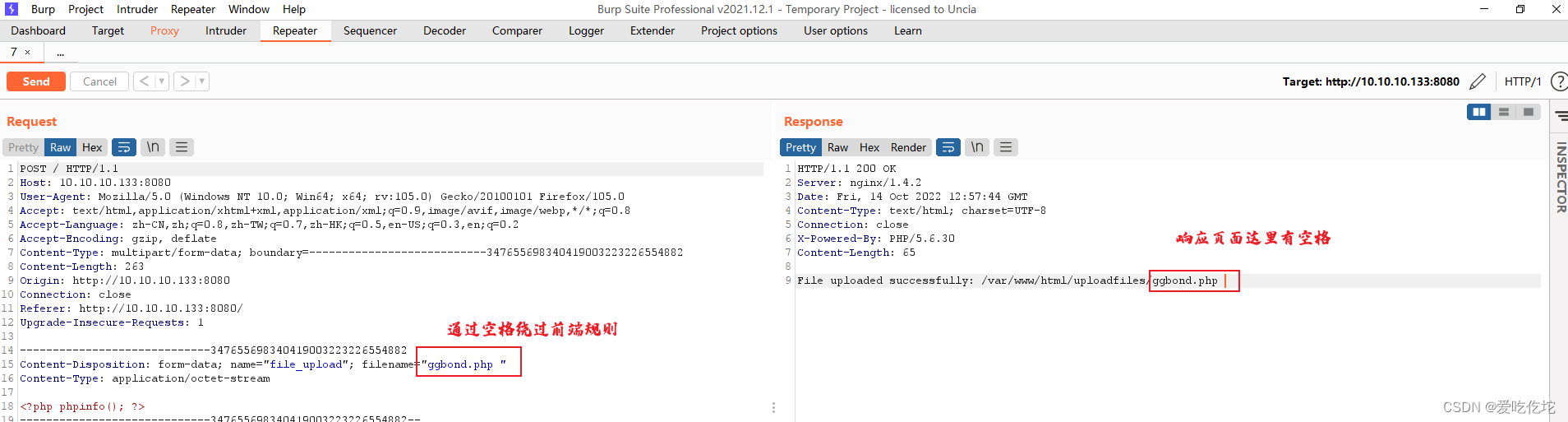Expand the INSPECTOR side panel
Viewport: 1568px width, 422px height.
[1561, 177]
